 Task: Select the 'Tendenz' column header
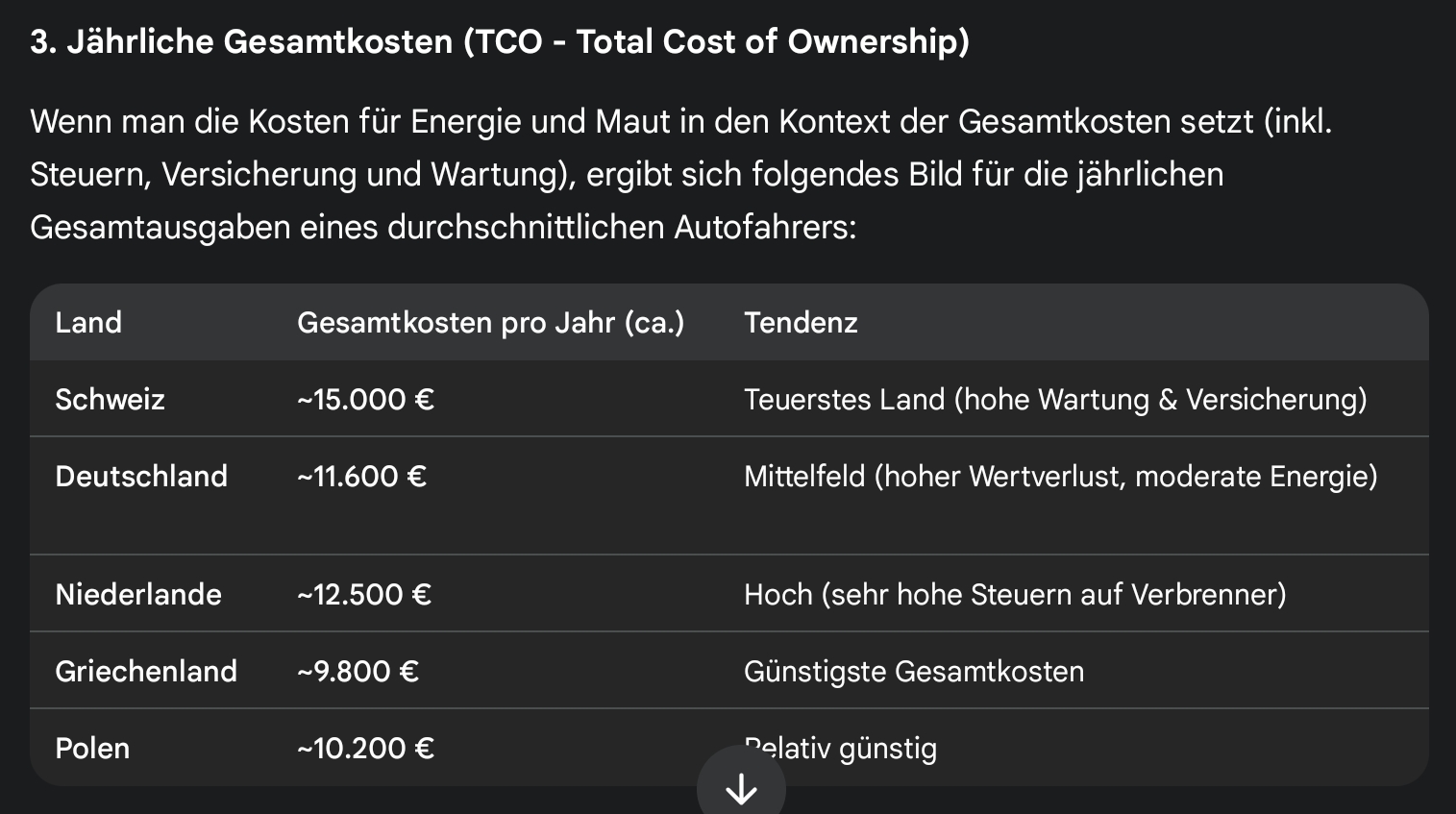tap(801, 323)
